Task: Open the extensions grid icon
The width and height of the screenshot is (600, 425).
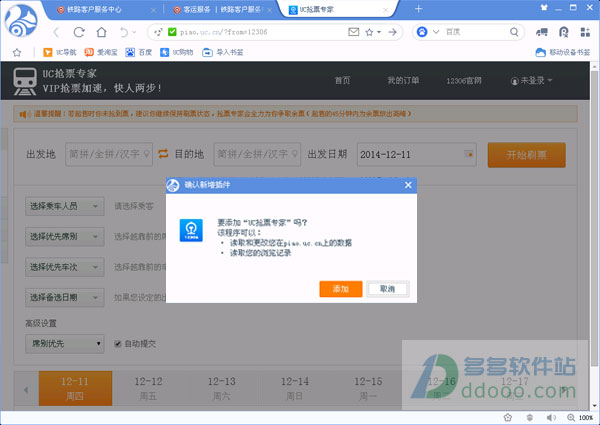Action: [585, 33]
